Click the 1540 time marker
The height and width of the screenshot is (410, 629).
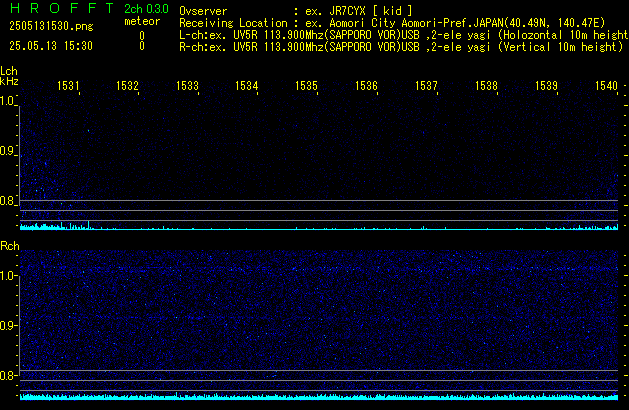tap(606, 86)
